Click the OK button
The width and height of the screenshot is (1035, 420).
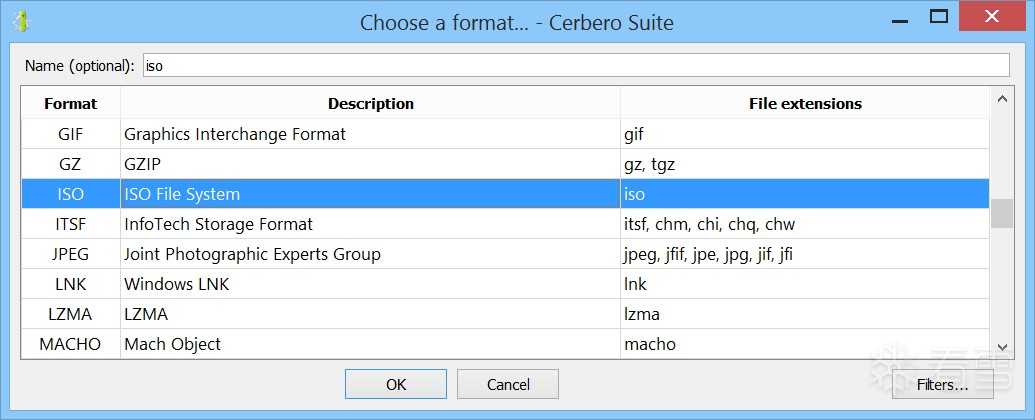point(395,384)
